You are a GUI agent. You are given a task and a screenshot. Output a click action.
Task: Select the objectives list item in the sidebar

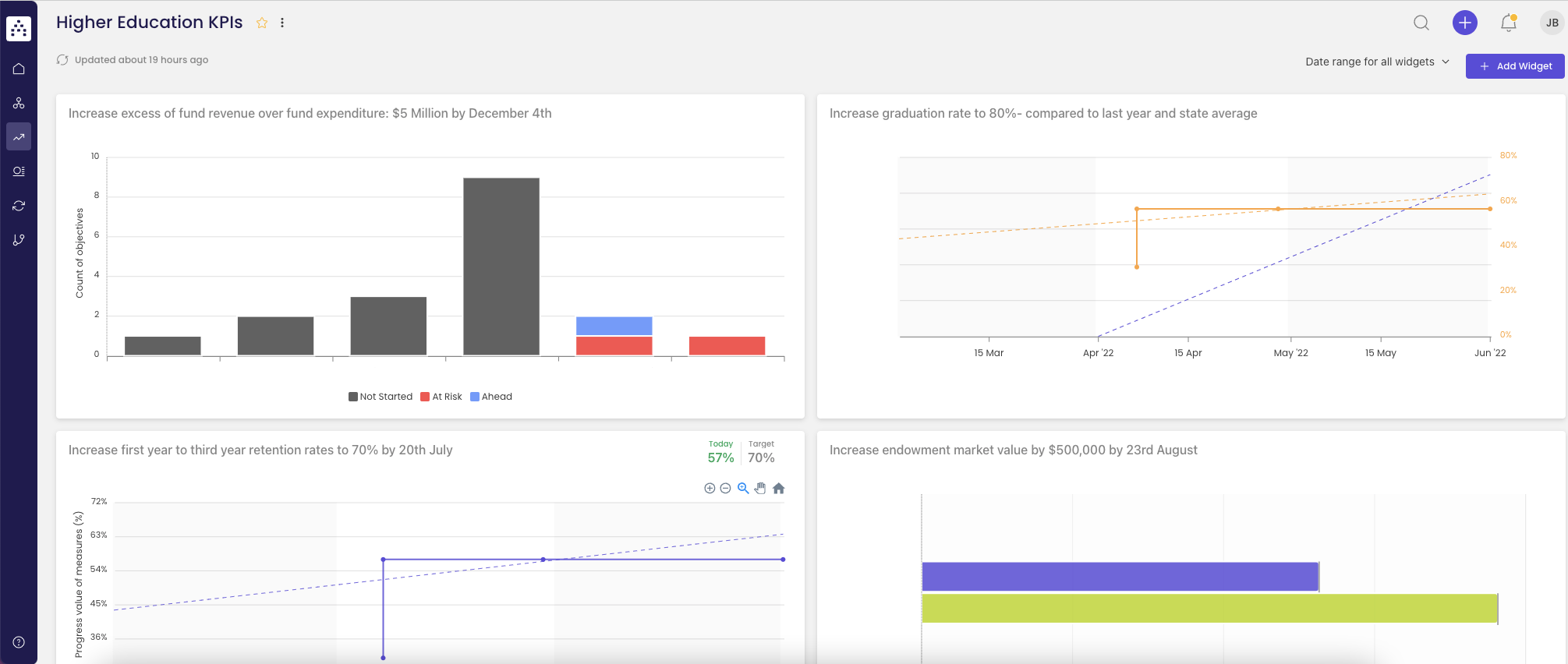click(x=19, y=171)
